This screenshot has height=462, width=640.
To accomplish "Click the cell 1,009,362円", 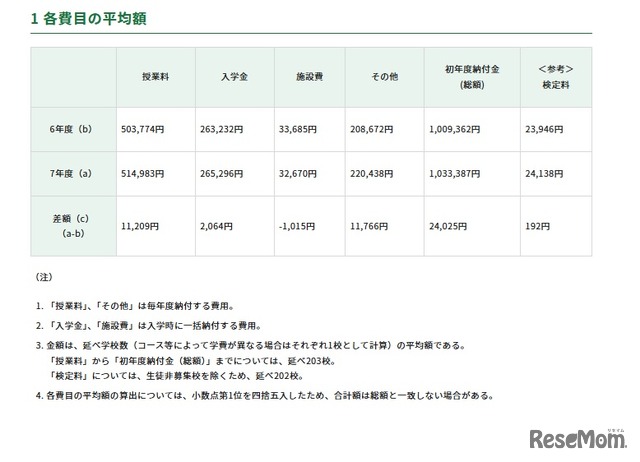I will tap(472, 129).
